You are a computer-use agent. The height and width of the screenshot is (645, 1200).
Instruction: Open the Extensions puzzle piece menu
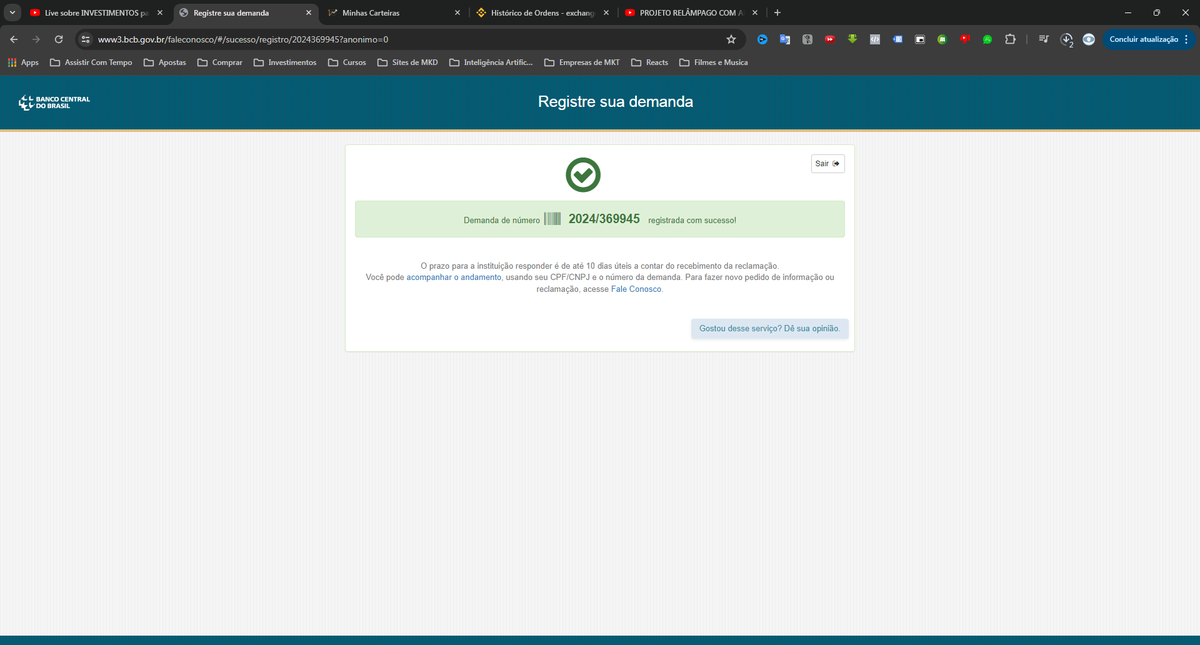tap(1009, 39)
